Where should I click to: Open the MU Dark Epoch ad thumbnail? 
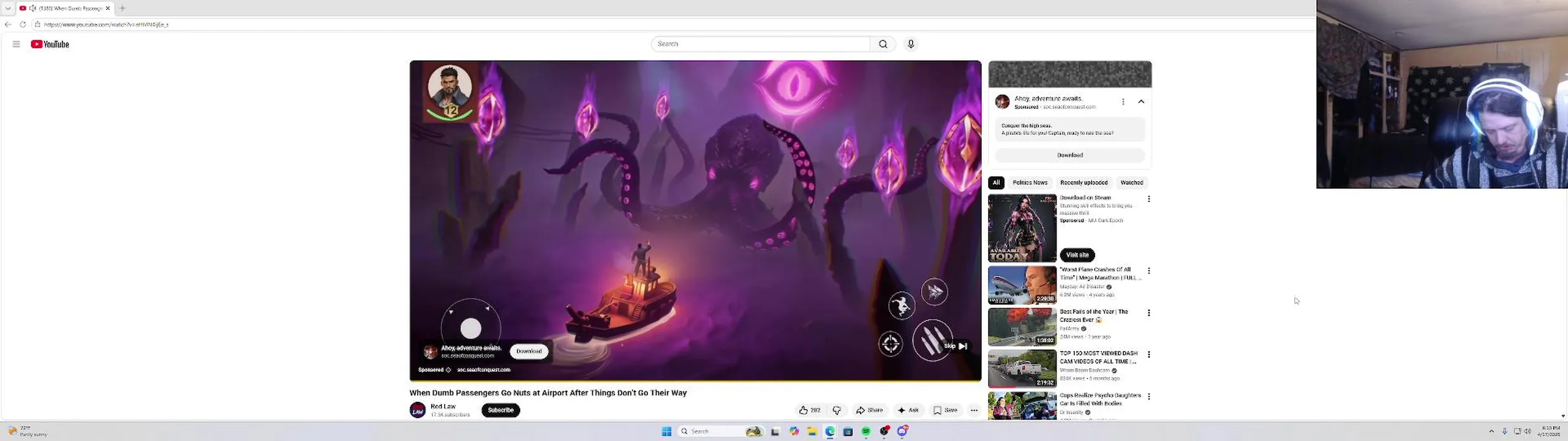[x=1022, y=228]
